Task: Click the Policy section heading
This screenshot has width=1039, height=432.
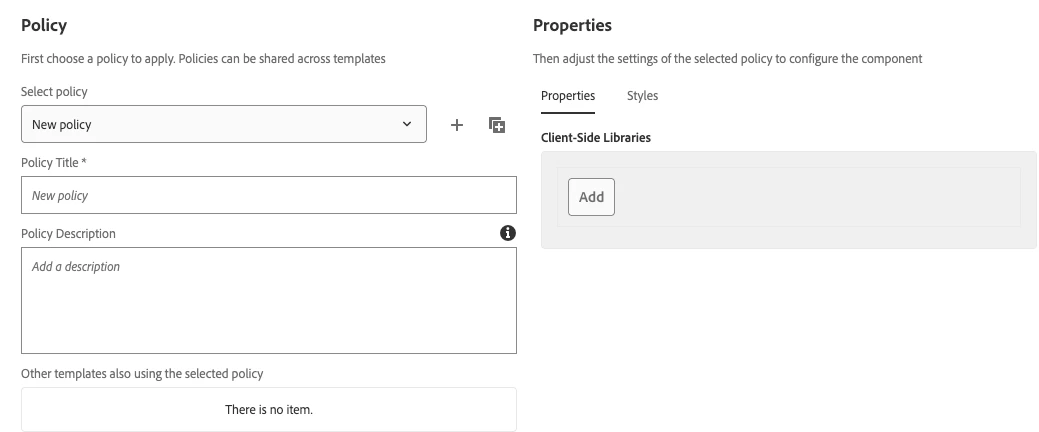Action: click(44, 25)
